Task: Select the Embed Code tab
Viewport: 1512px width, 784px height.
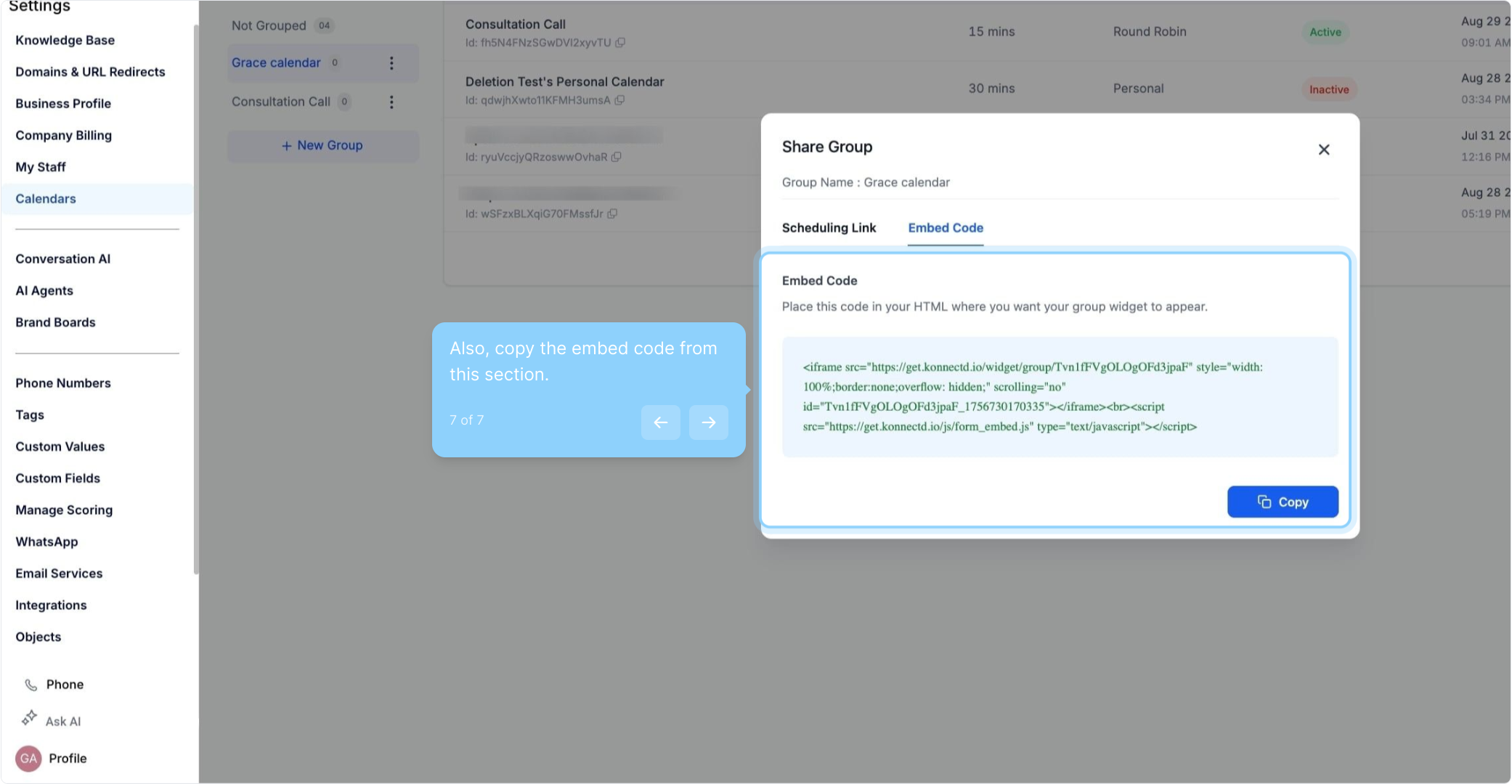Action: 945,228
